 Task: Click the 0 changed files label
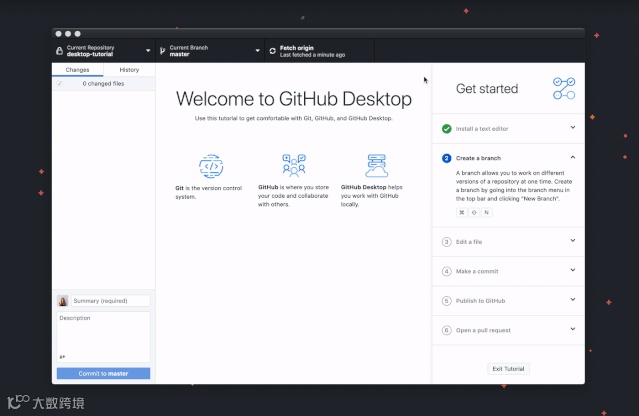click(103, 84)
